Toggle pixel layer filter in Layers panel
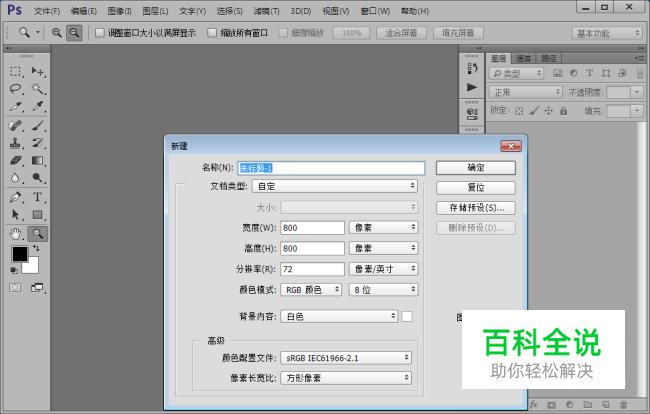650x414 pixels. click(558, 73)
